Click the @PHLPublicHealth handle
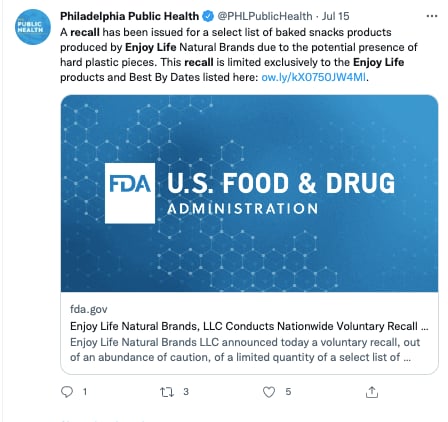Image resolution: width=448 pixels, height=422 pixels. [265, 16]
